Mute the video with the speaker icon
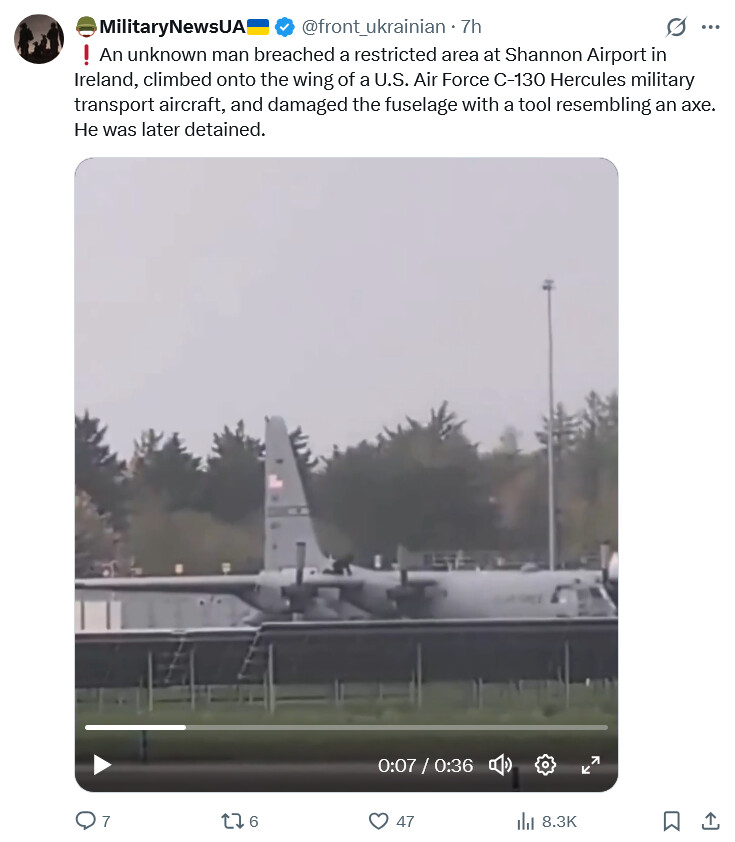The width and height of the screenshot is (735, 842). coord(500,765)
